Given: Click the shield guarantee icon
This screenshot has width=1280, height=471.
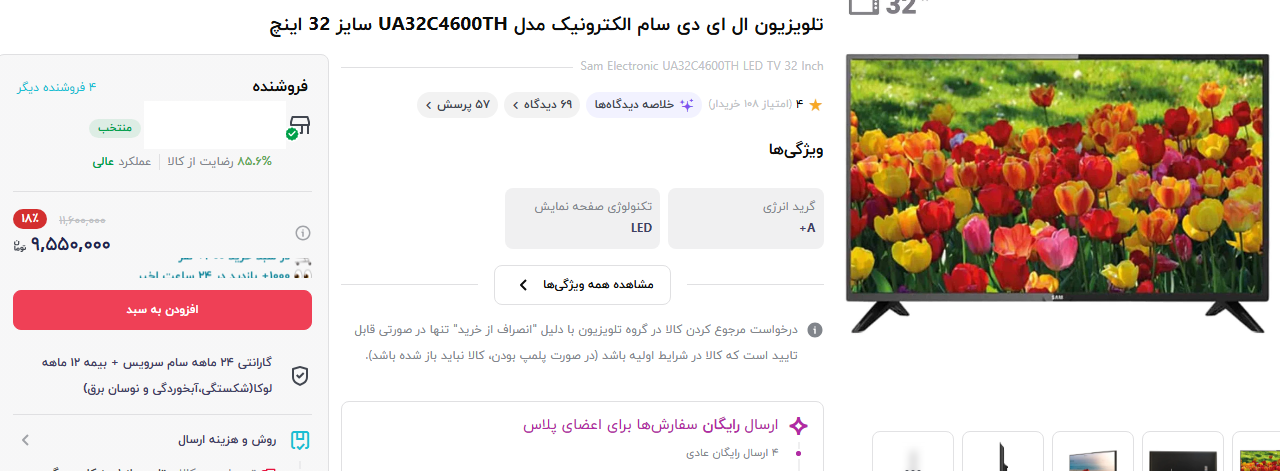Looking at the screenshot, I should click(300, 375).
